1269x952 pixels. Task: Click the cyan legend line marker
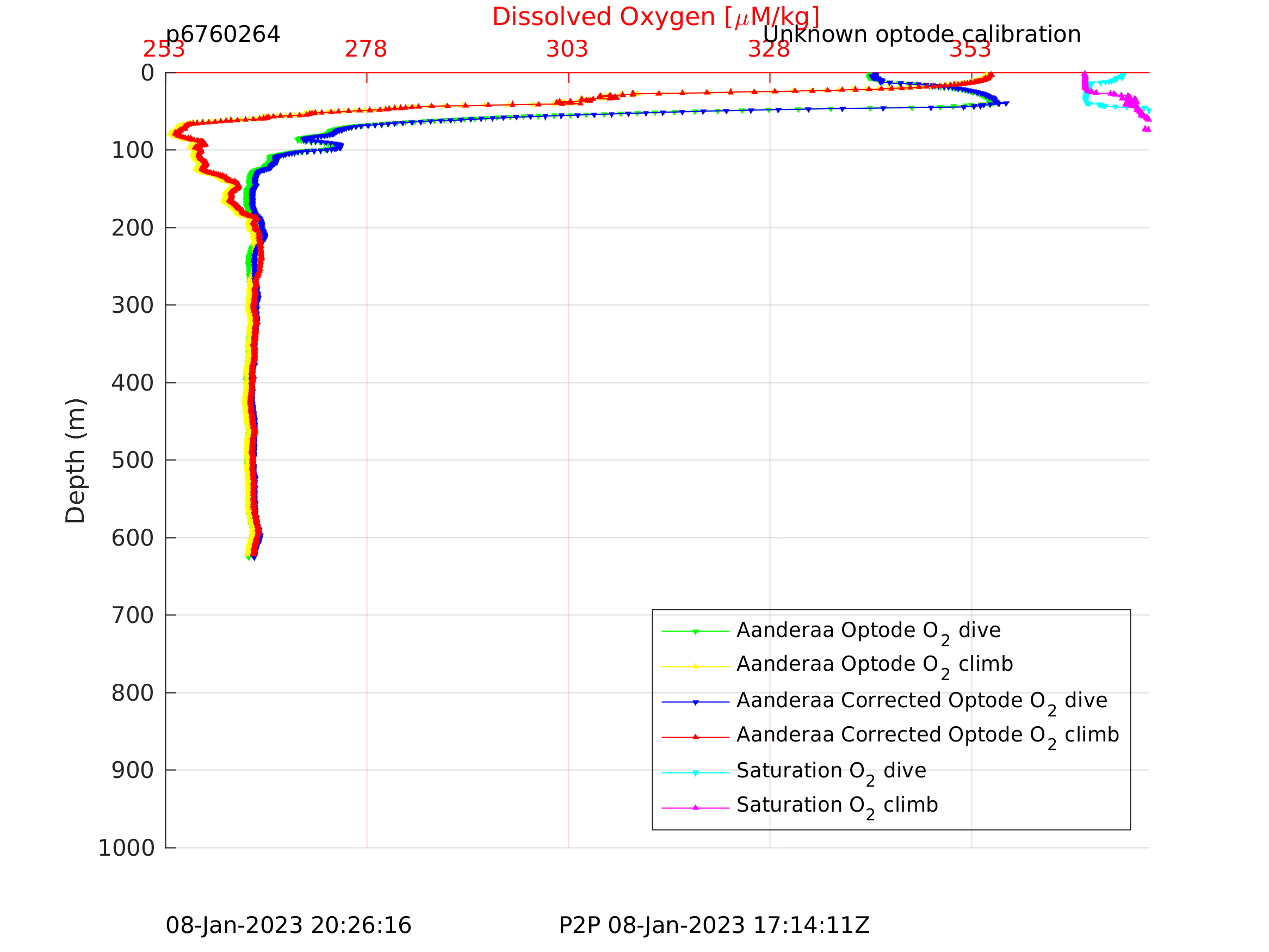[x=695, y=773]
